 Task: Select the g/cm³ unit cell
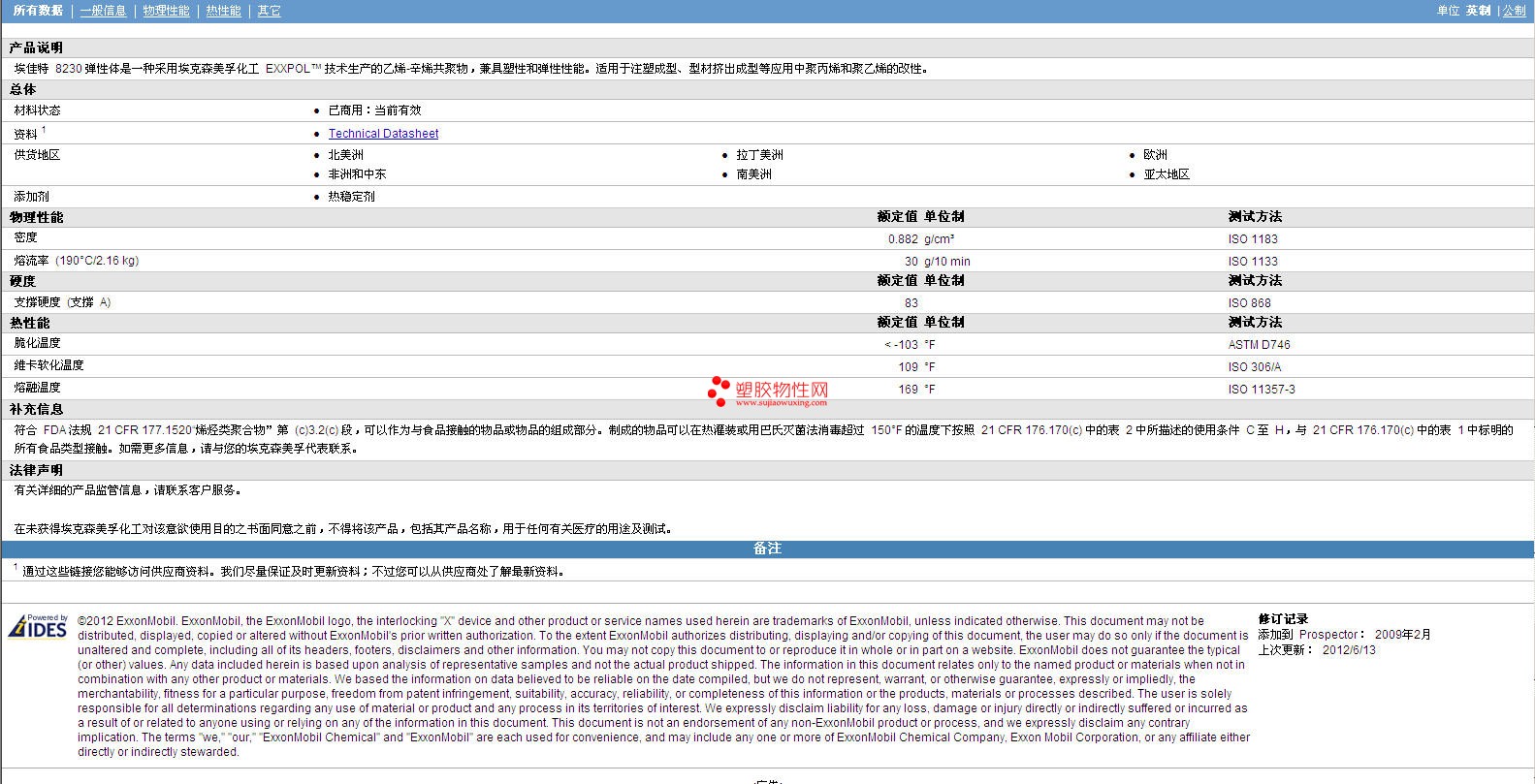(939, 239)
